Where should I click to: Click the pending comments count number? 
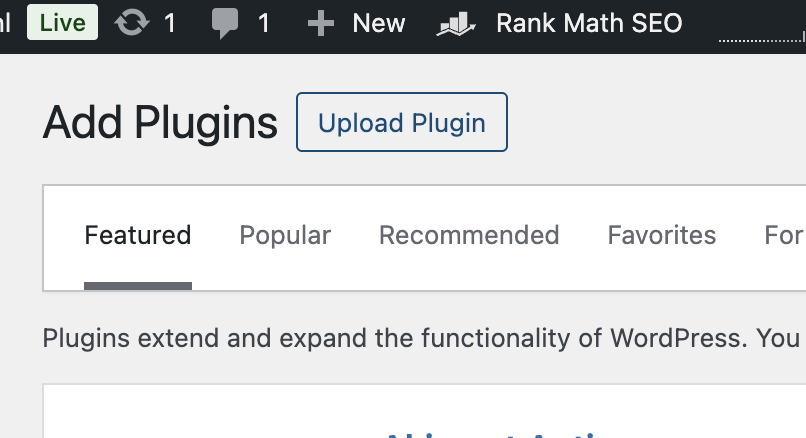(264, 23)
